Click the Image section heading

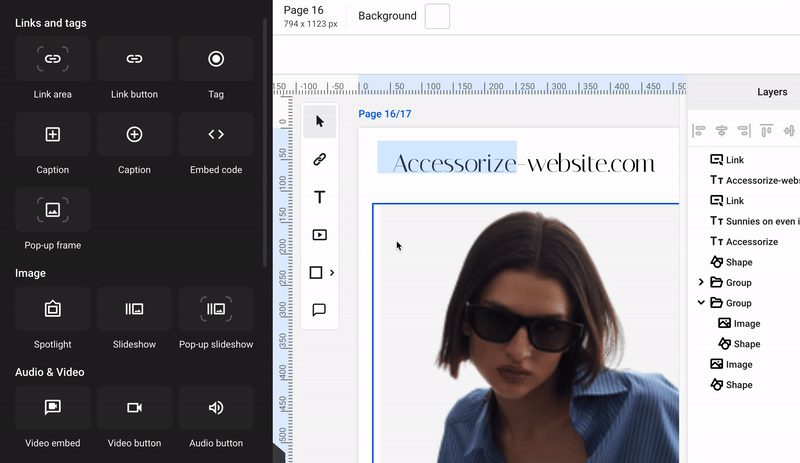pos(30,273)
